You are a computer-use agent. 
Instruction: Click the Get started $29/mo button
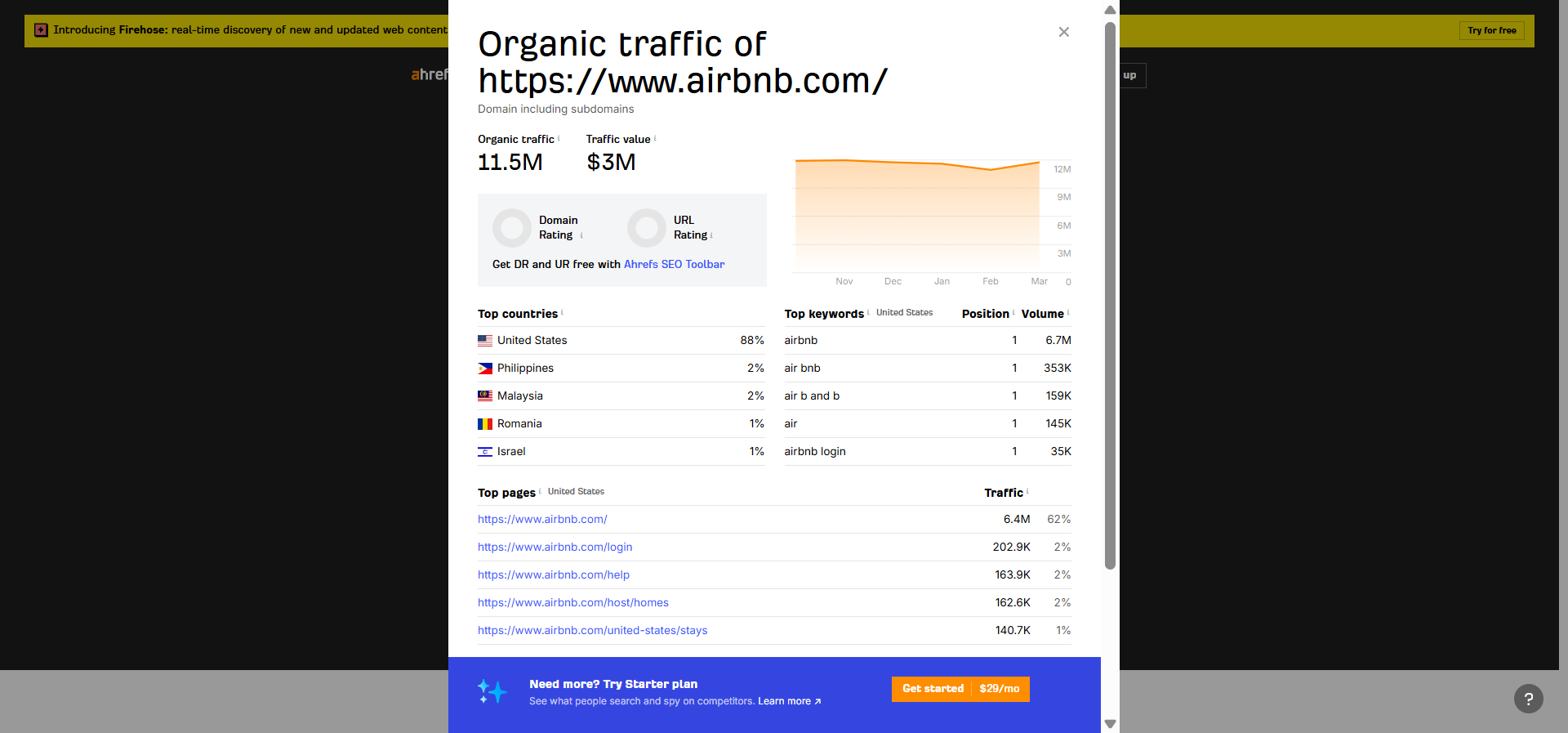(960, 689)
